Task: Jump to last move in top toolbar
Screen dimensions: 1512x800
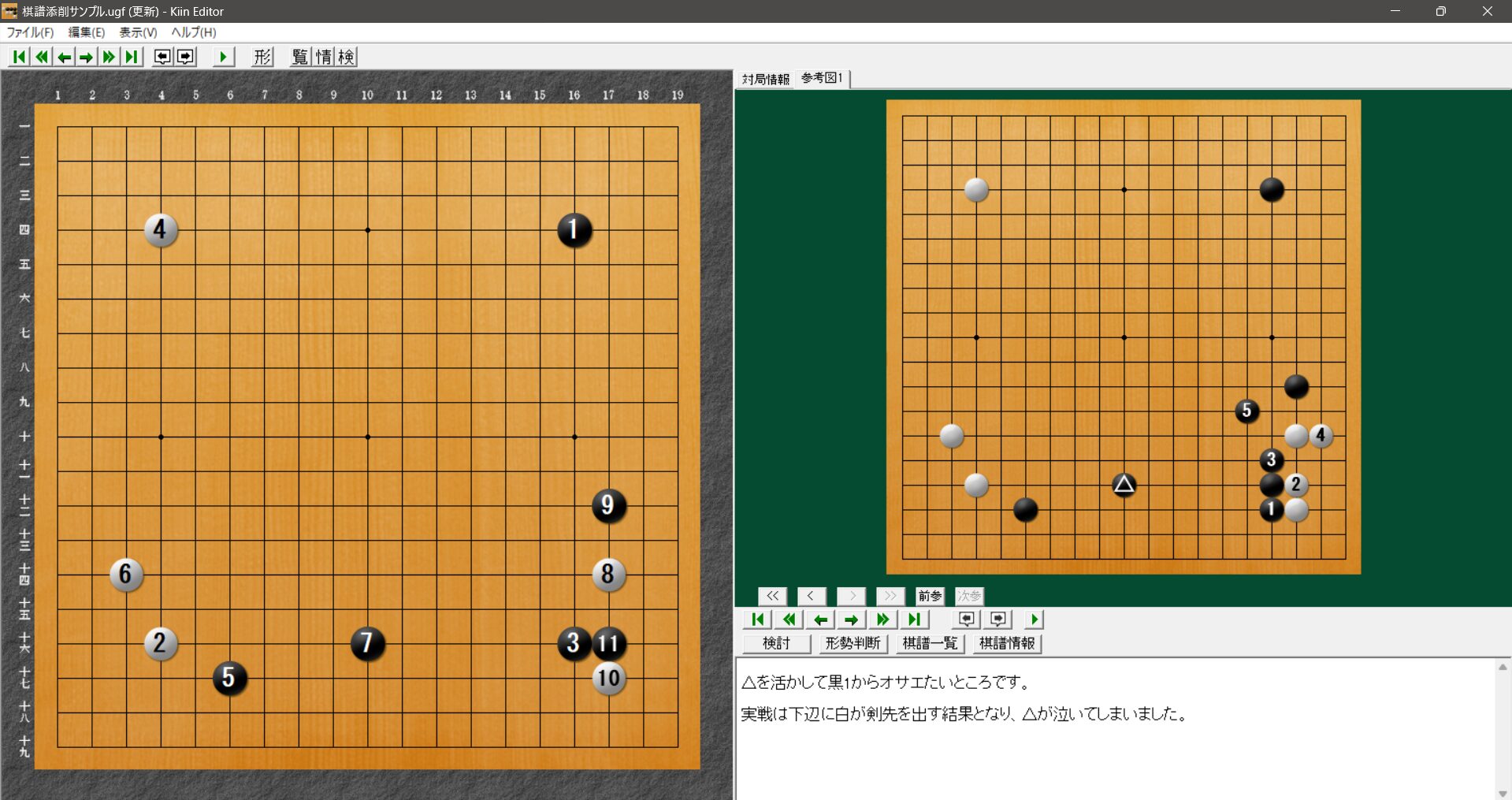Action: point(132,57)
